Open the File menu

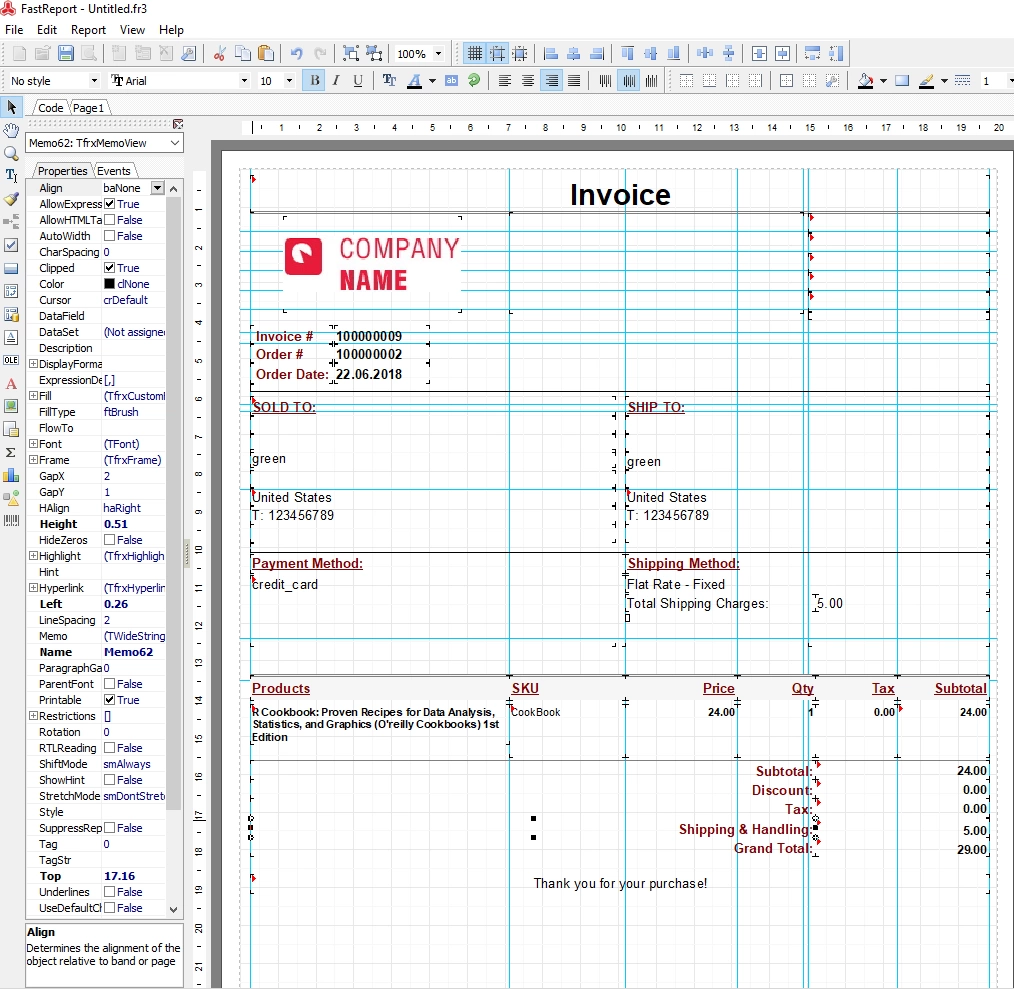click(x=14, y=30)
